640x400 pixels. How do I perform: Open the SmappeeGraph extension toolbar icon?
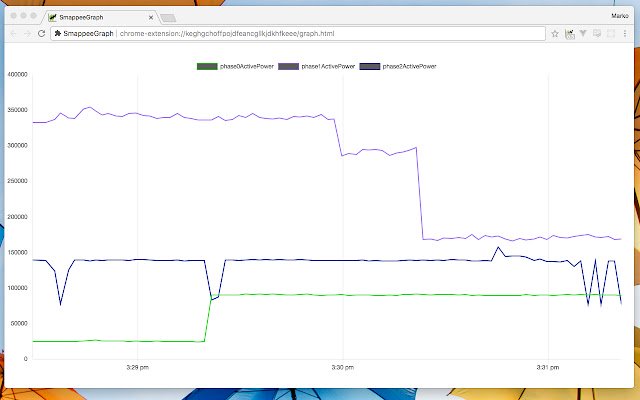[x=569, y=34]
